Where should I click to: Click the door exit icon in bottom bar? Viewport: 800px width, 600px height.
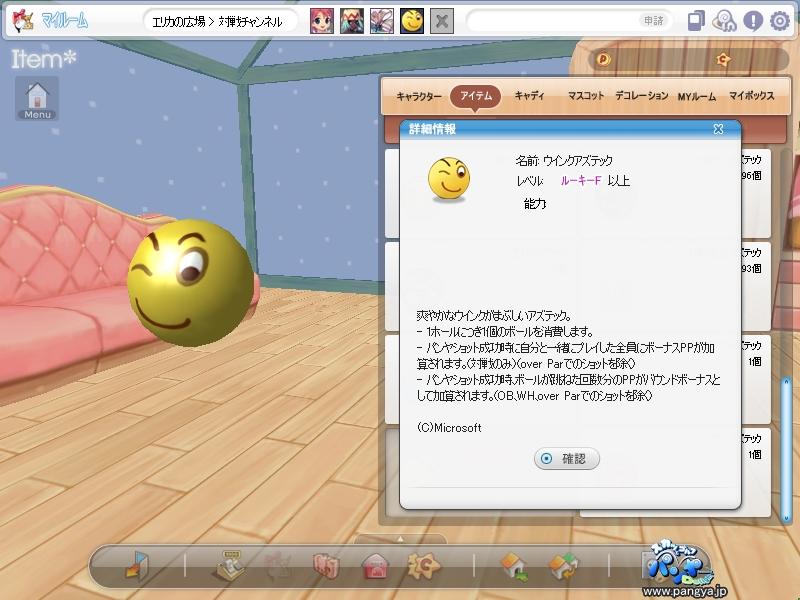pos(137,565)
